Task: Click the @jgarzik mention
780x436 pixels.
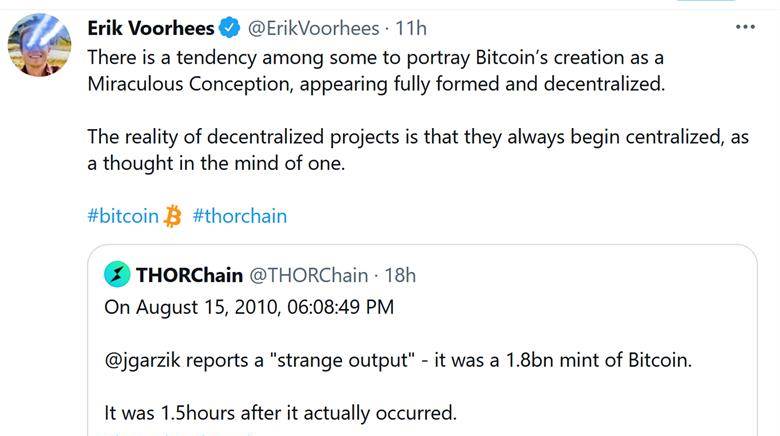Action: pyautogui.click(x=142, y=360)
